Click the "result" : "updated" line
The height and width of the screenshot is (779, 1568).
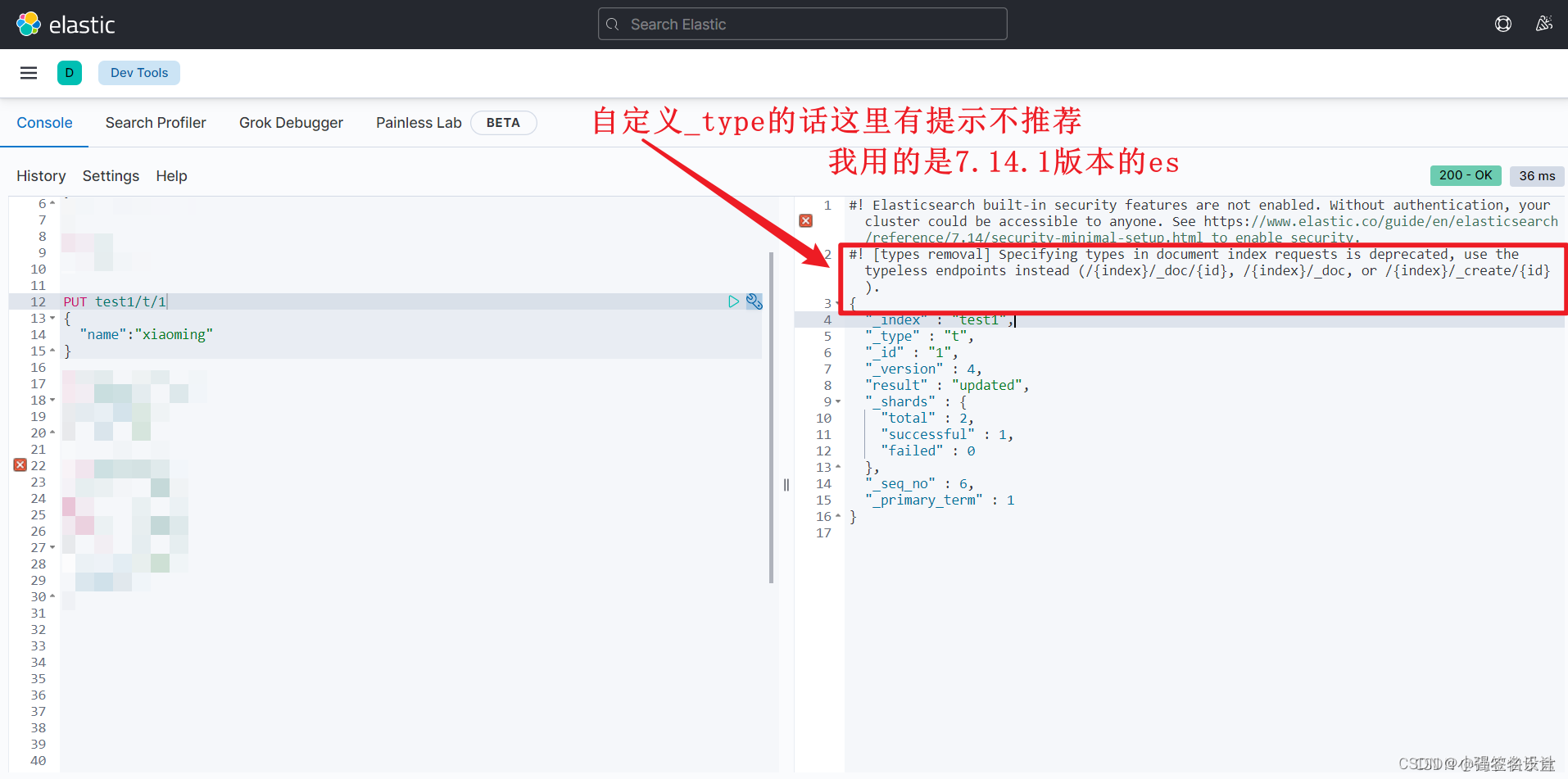tap(946, 385)
